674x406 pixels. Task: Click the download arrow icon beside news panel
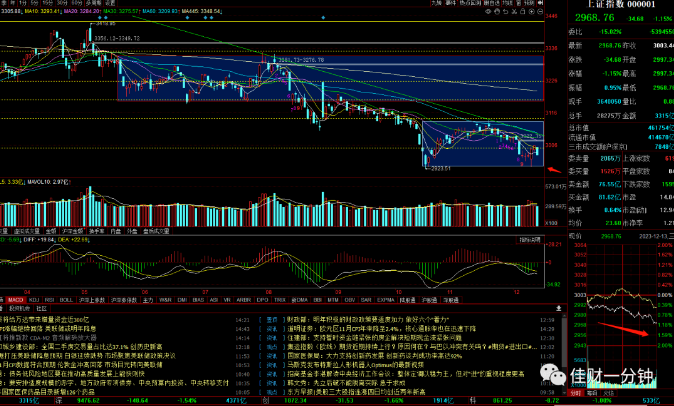tap(559, 308)
